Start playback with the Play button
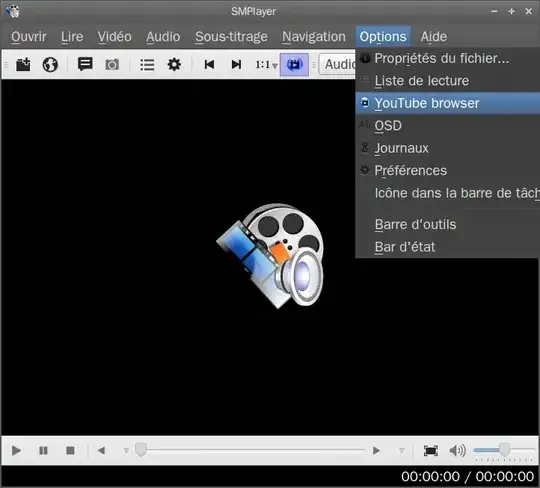This screenshot has height=488, width=540. point(16,450)
